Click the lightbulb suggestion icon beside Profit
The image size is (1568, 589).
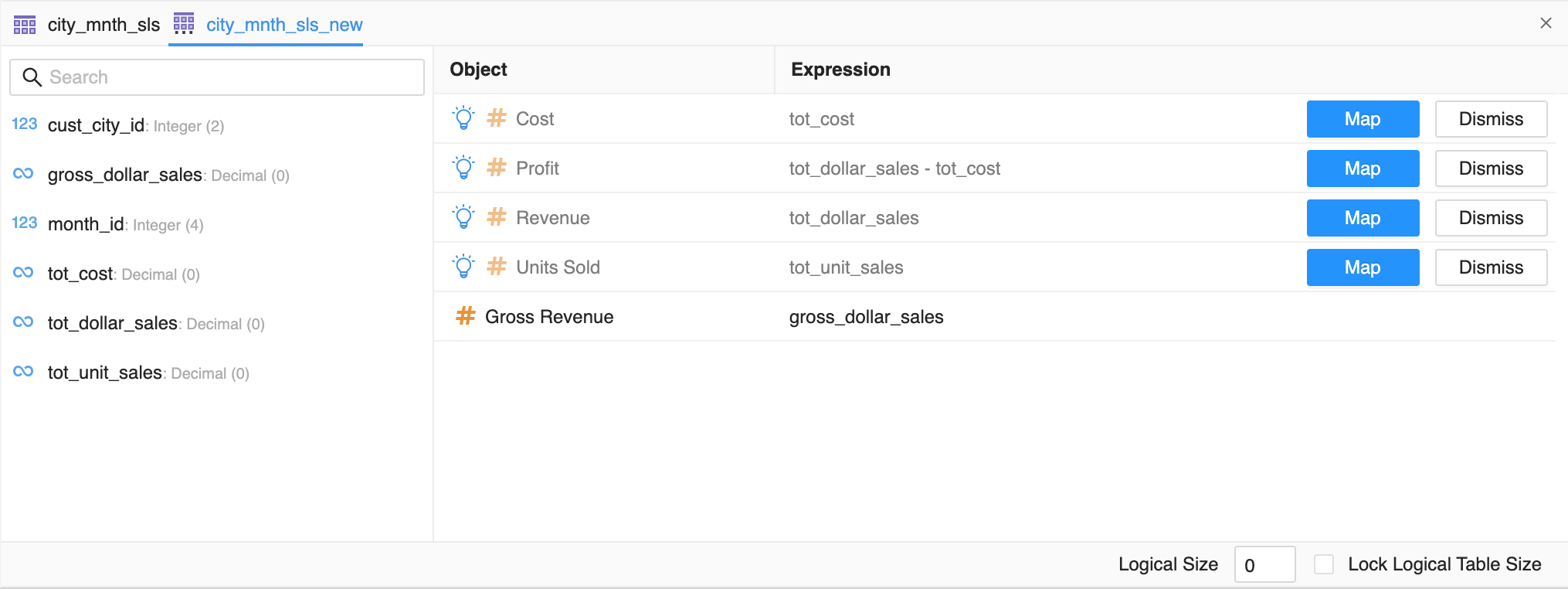pos(463,168)
